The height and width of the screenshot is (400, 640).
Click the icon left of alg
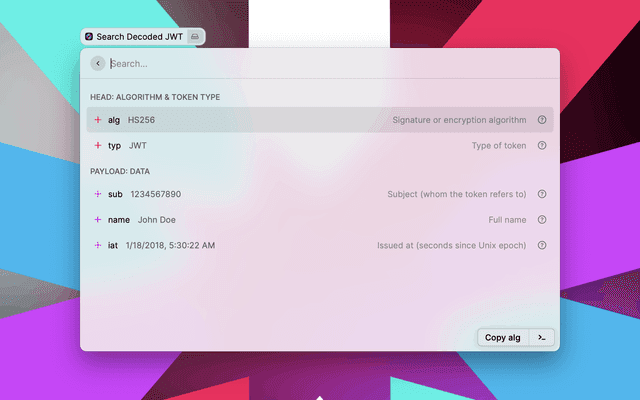point(98,120)
